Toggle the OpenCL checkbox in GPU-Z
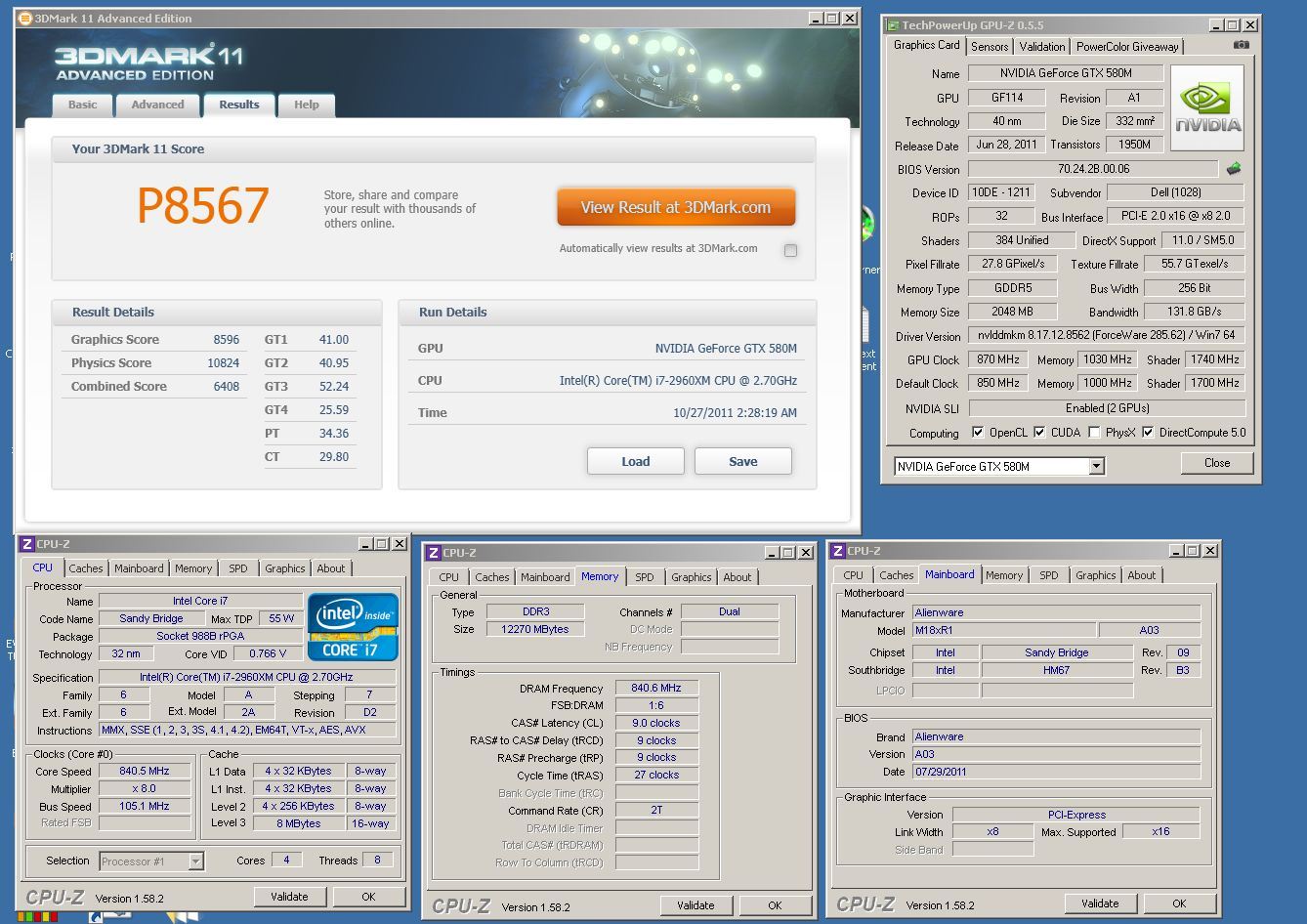Viewport: 1307px width, 924px height. [x=978, y=432]
